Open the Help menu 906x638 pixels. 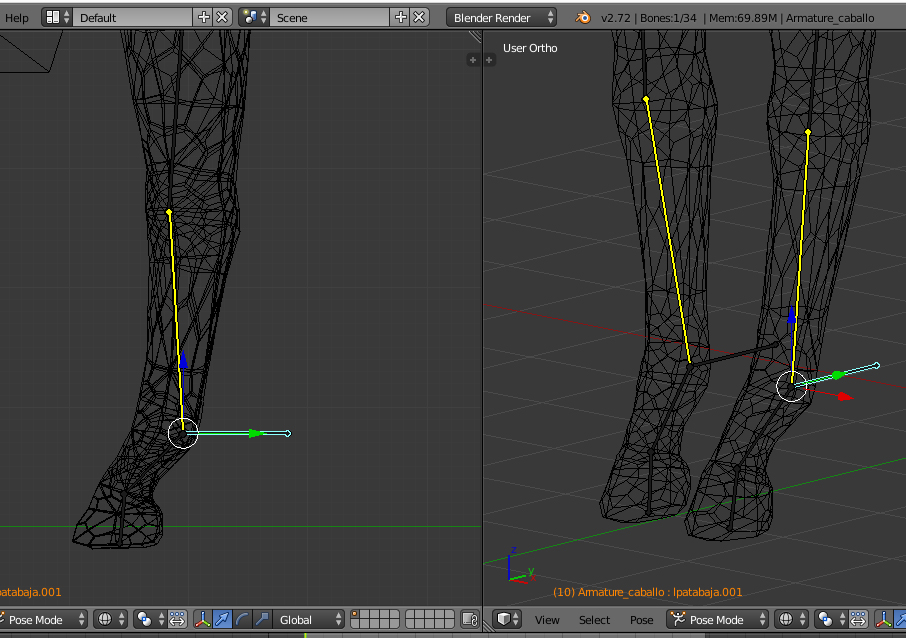click(x=17, y=18)
